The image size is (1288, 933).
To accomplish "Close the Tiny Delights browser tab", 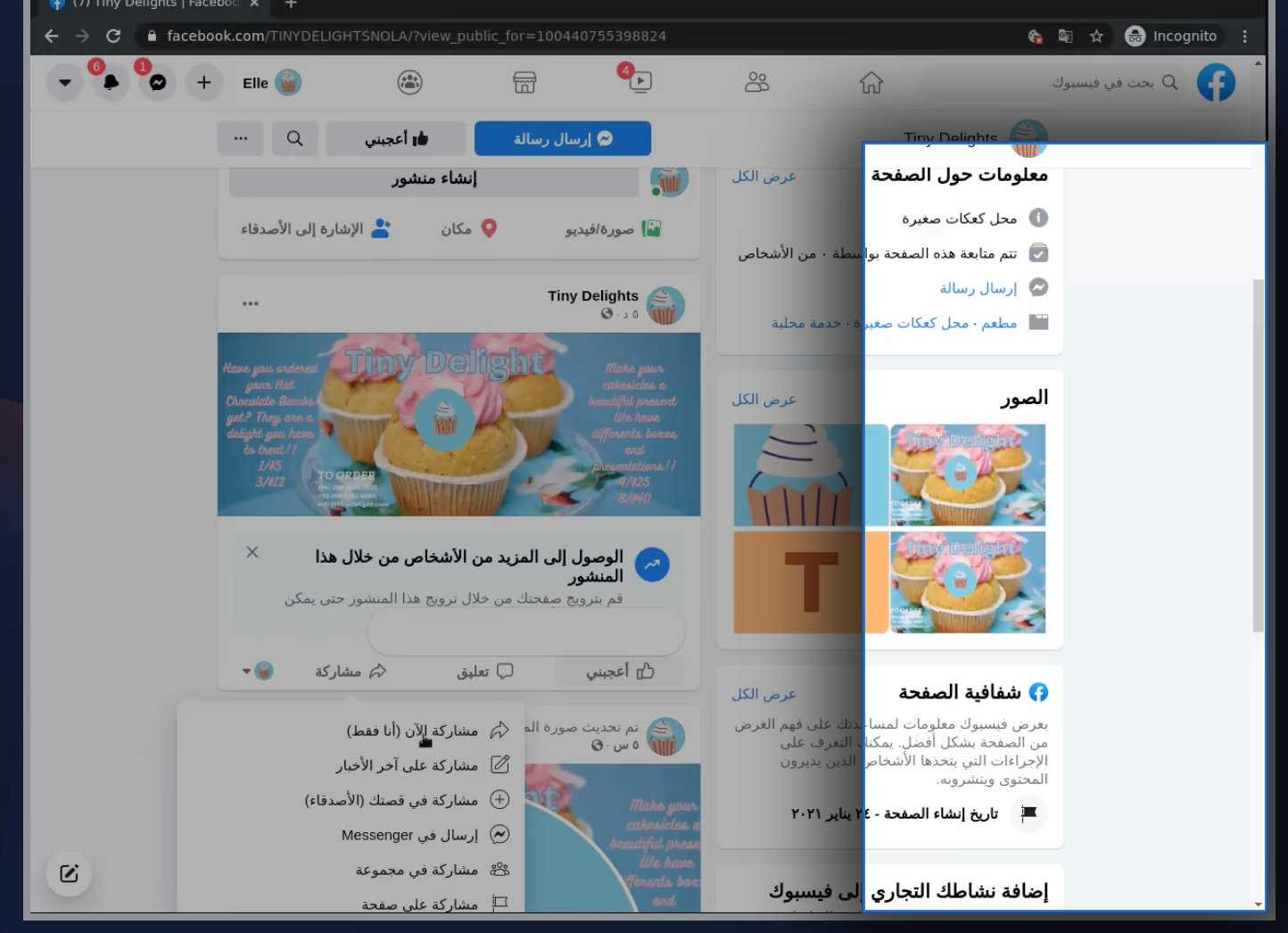I will [x=254, y=4].
